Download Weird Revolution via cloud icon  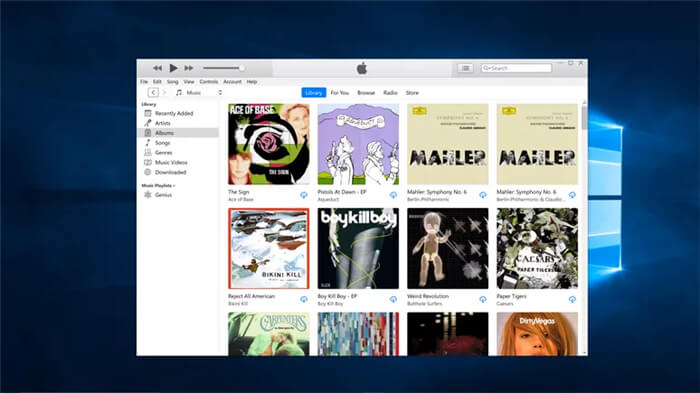tap(483, 299)
